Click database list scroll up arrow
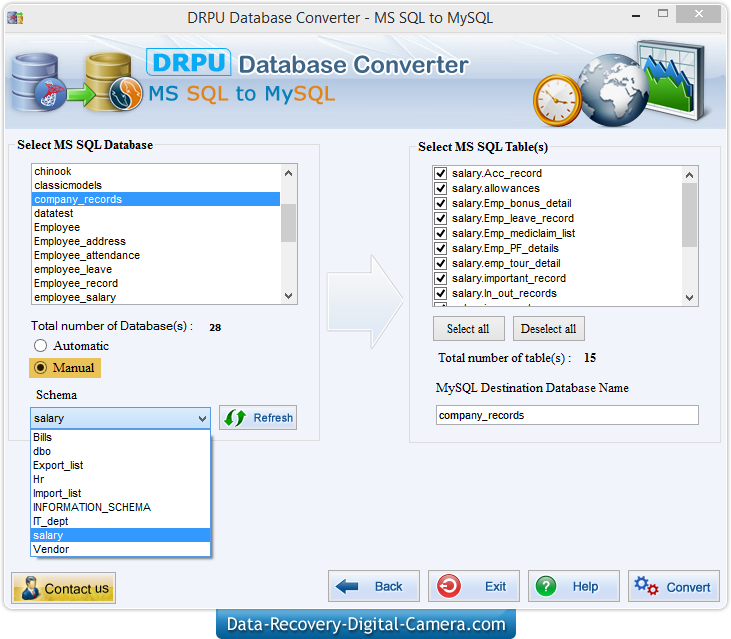Screen dimensions: 731x639 pyautogui.click(x=289, y=173)
